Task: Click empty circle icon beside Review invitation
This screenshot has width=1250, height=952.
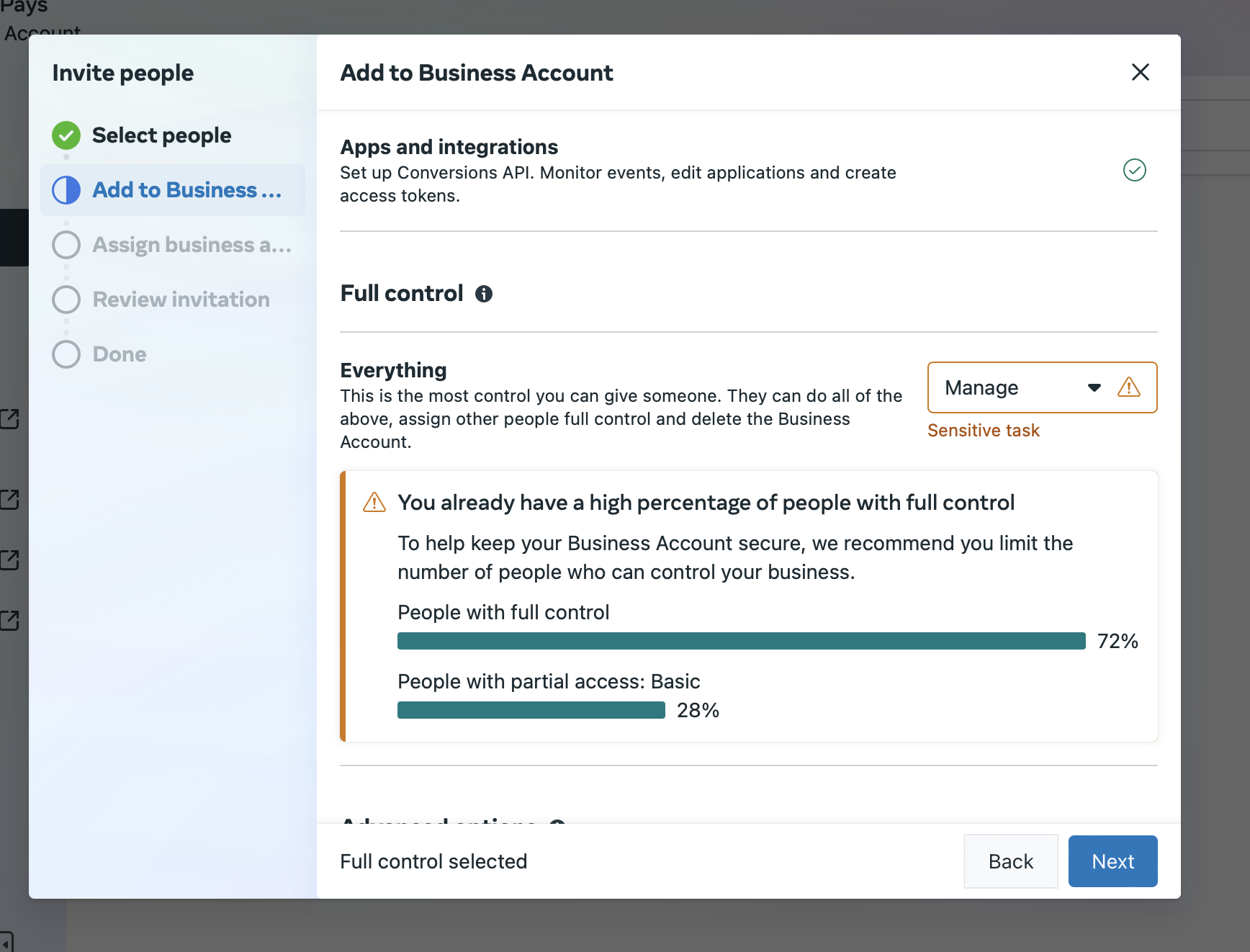Action: coord(66,300)
